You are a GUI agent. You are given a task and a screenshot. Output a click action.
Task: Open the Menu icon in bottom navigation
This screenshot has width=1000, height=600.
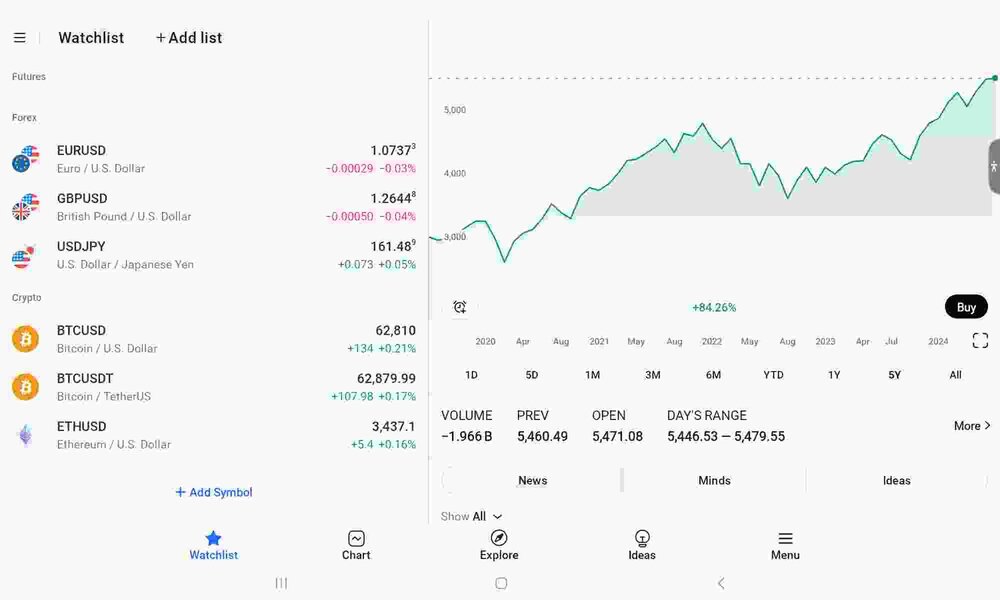pos(785,538)
